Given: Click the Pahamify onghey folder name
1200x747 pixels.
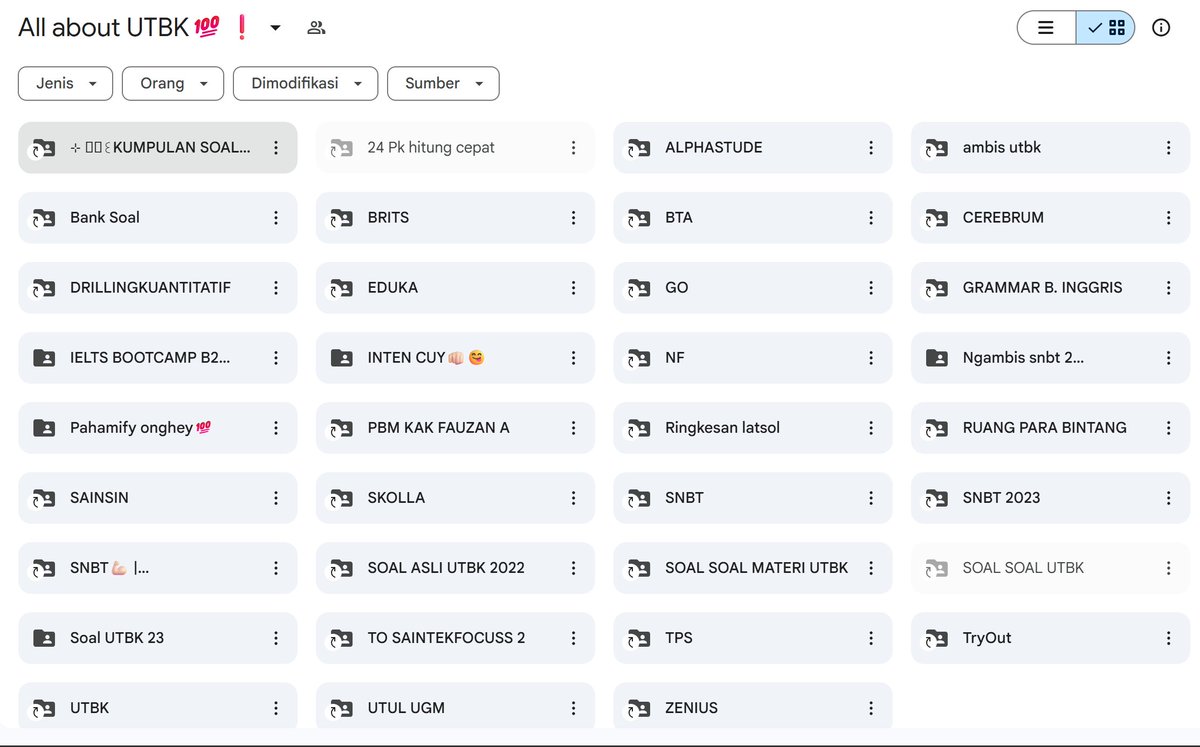Looking at the screenshot, I should 141,428.
